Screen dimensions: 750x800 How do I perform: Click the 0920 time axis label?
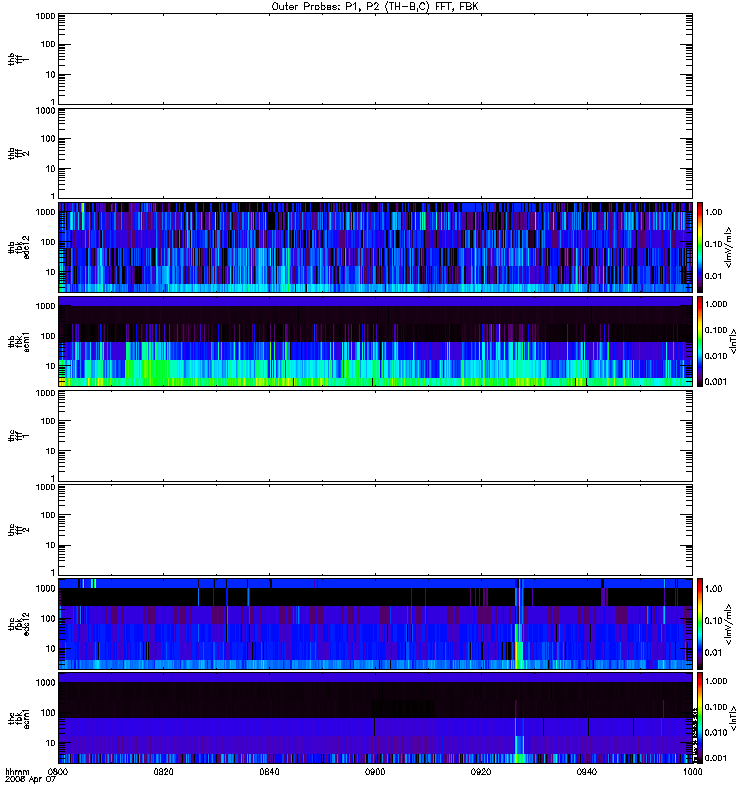point(481,771)
